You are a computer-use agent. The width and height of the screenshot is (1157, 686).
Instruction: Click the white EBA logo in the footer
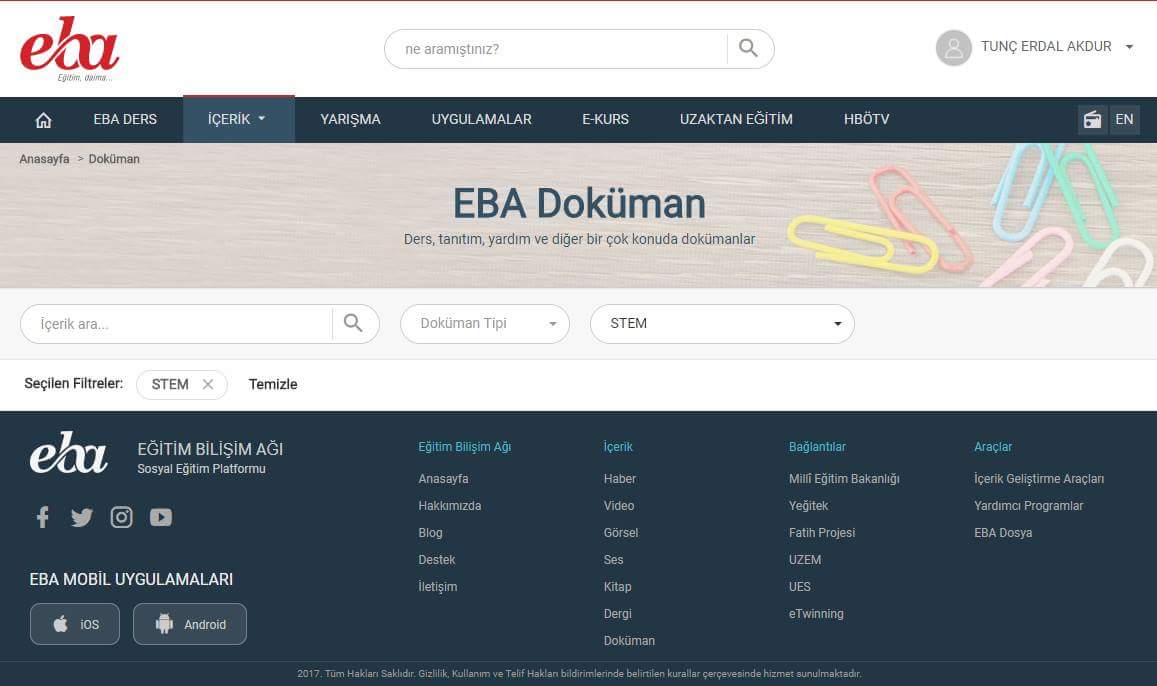[69, 452]
